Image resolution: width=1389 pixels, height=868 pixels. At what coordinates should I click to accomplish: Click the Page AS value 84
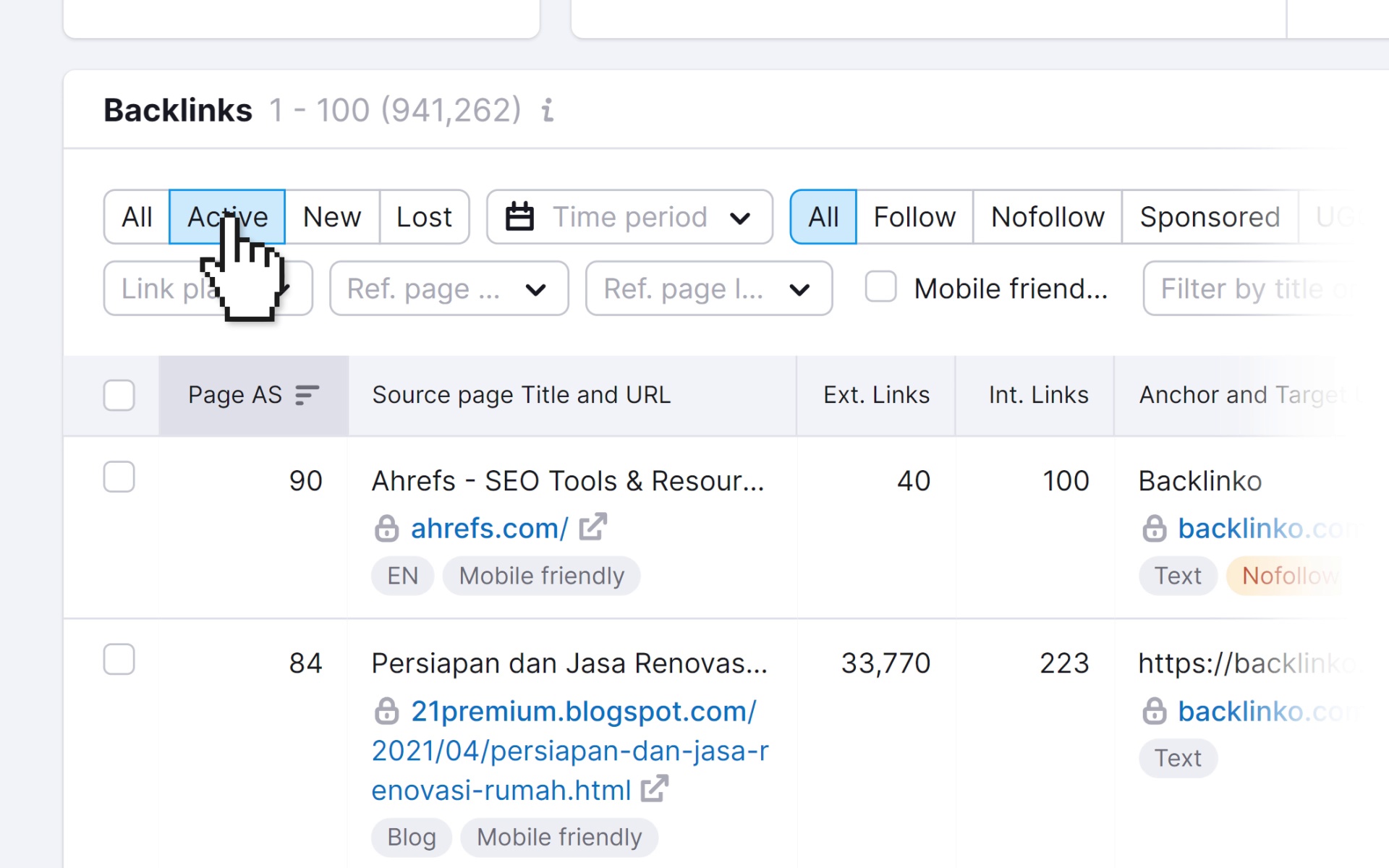click(x=305, y=663)
